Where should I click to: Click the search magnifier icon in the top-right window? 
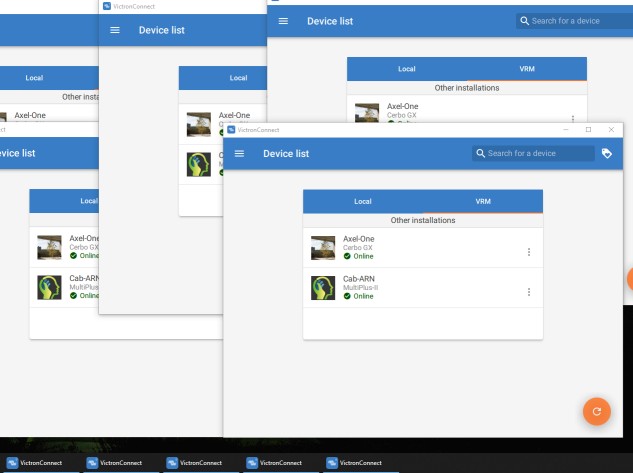pyautogui.click(x=524, y=21)
